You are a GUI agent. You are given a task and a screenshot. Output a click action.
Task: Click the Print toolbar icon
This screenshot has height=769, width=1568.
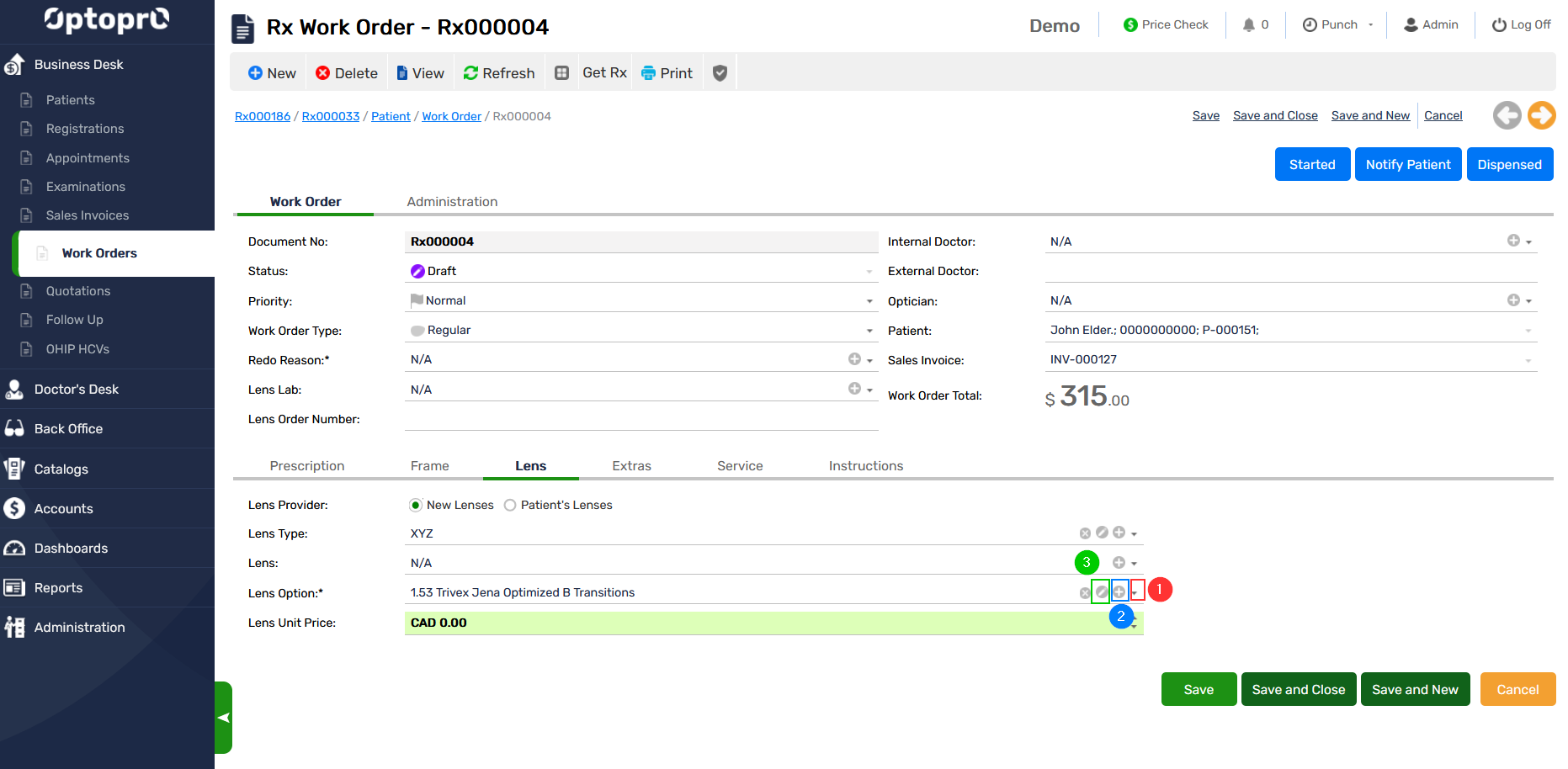648,73
